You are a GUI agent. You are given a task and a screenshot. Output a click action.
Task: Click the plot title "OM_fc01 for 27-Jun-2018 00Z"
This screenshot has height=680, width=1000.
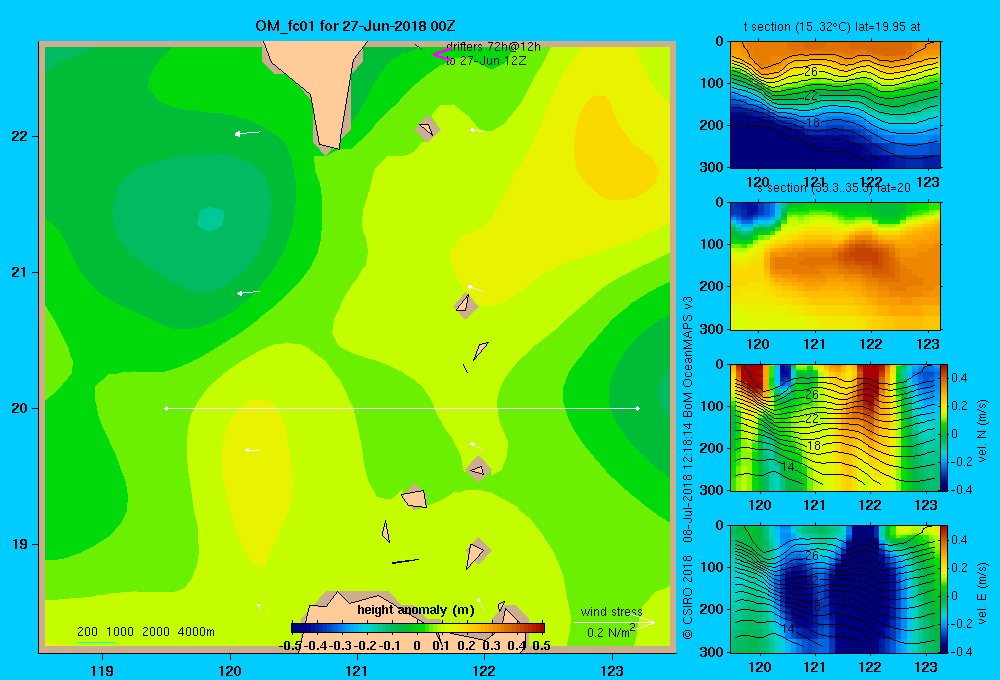pos(355,26)
